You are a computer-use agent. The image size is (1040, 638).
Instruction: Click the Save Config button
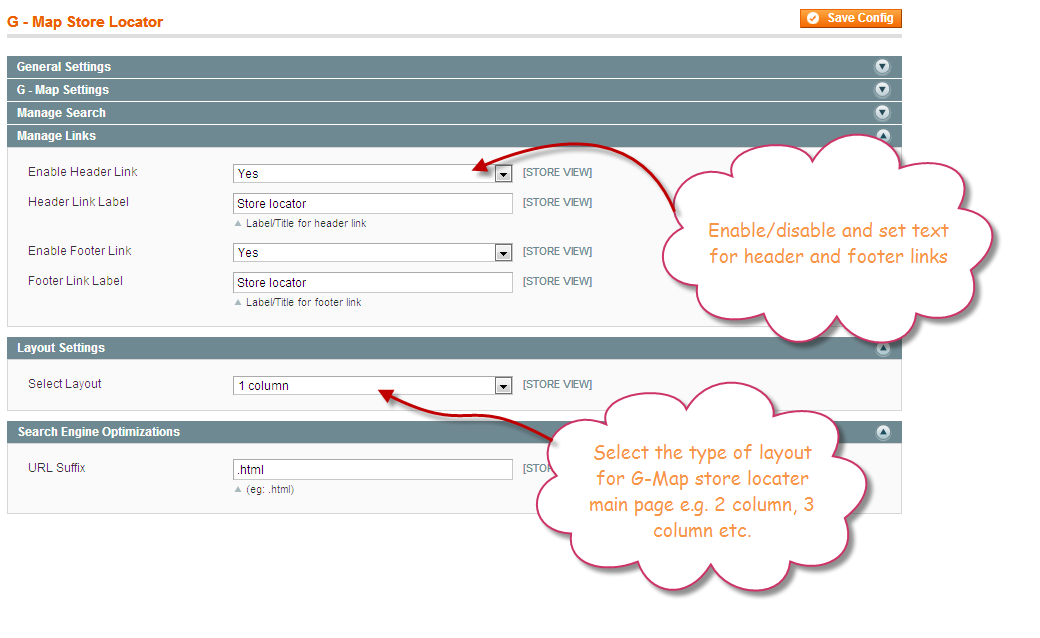851,17
